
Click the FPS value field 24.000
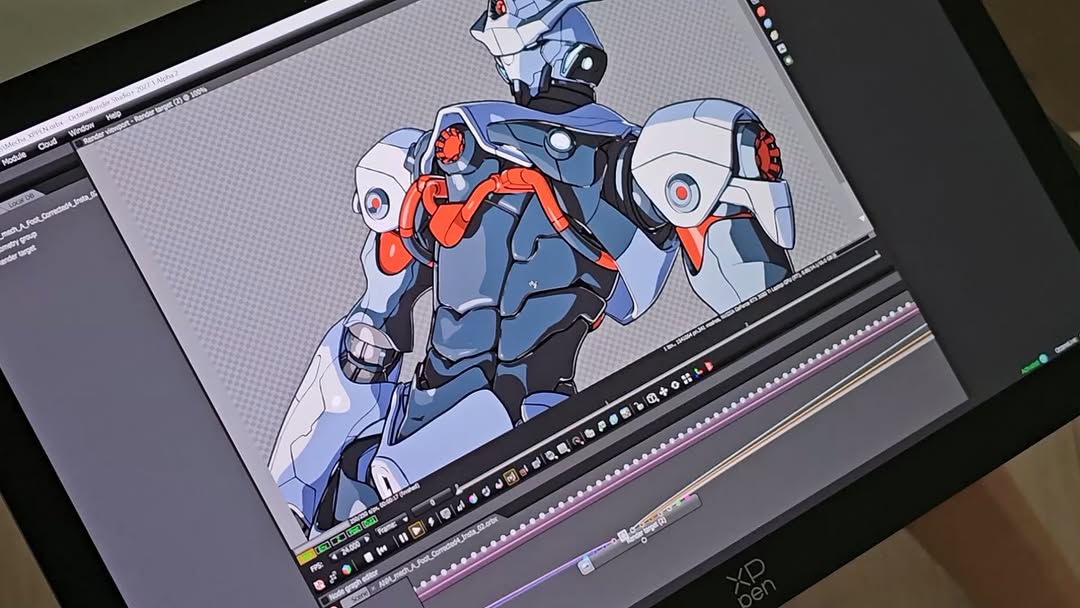pyautogui.click(x=351, y=547)
